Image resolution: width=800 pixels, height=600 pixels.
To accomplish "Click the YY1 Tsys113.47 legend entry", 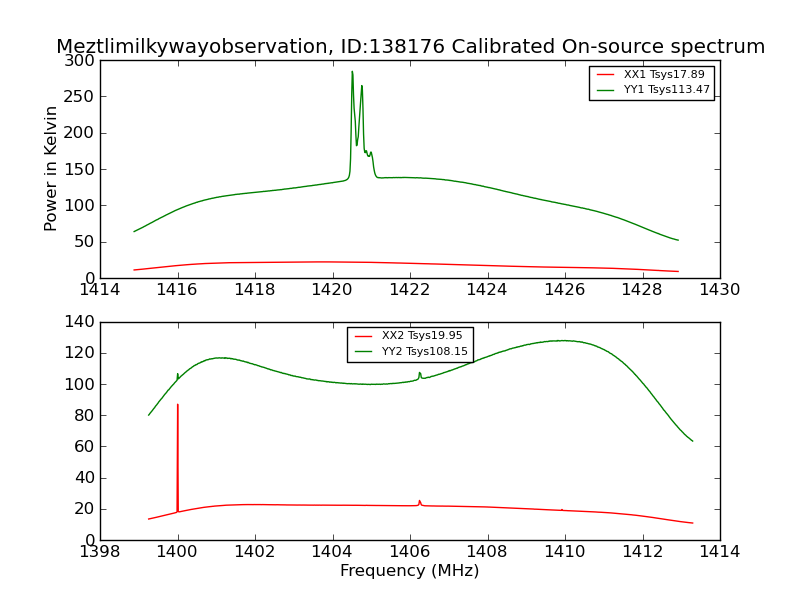I will pos(653,90).
